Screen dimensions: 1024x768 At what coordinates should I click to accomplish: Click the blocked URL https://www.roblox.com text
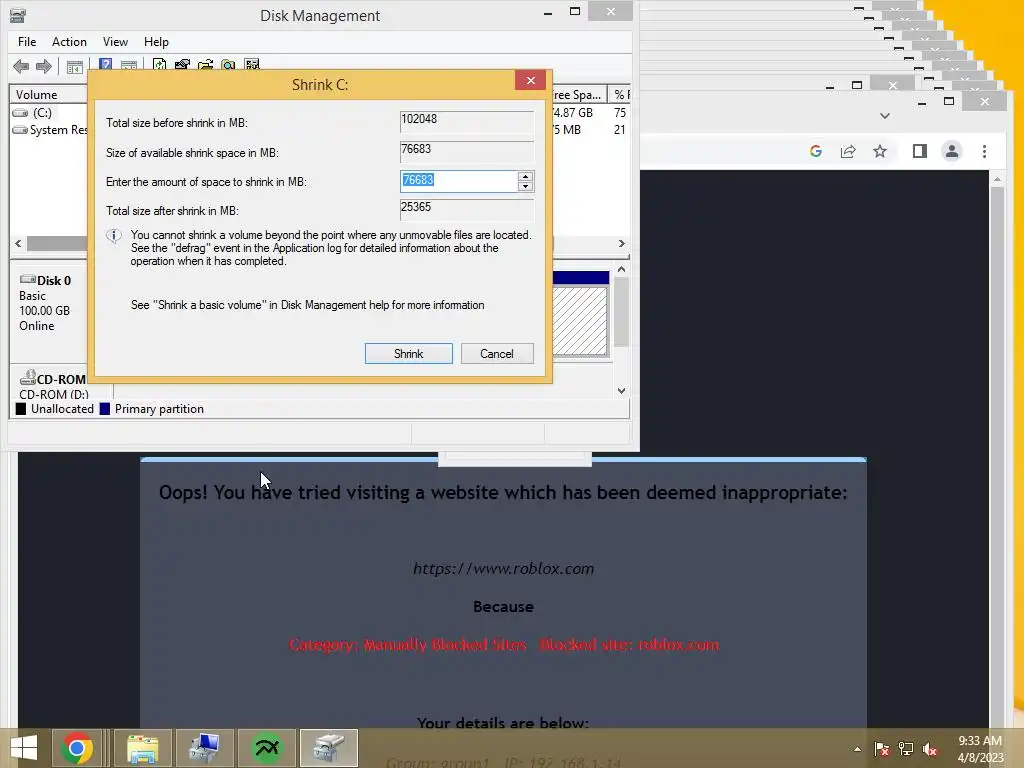[x=504, y=569]
